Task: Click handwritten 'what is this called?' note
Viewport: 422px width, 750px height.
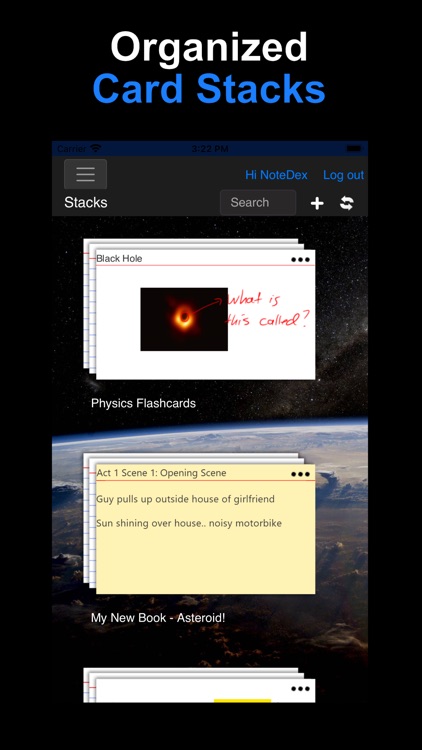Action: pos(268,310)
